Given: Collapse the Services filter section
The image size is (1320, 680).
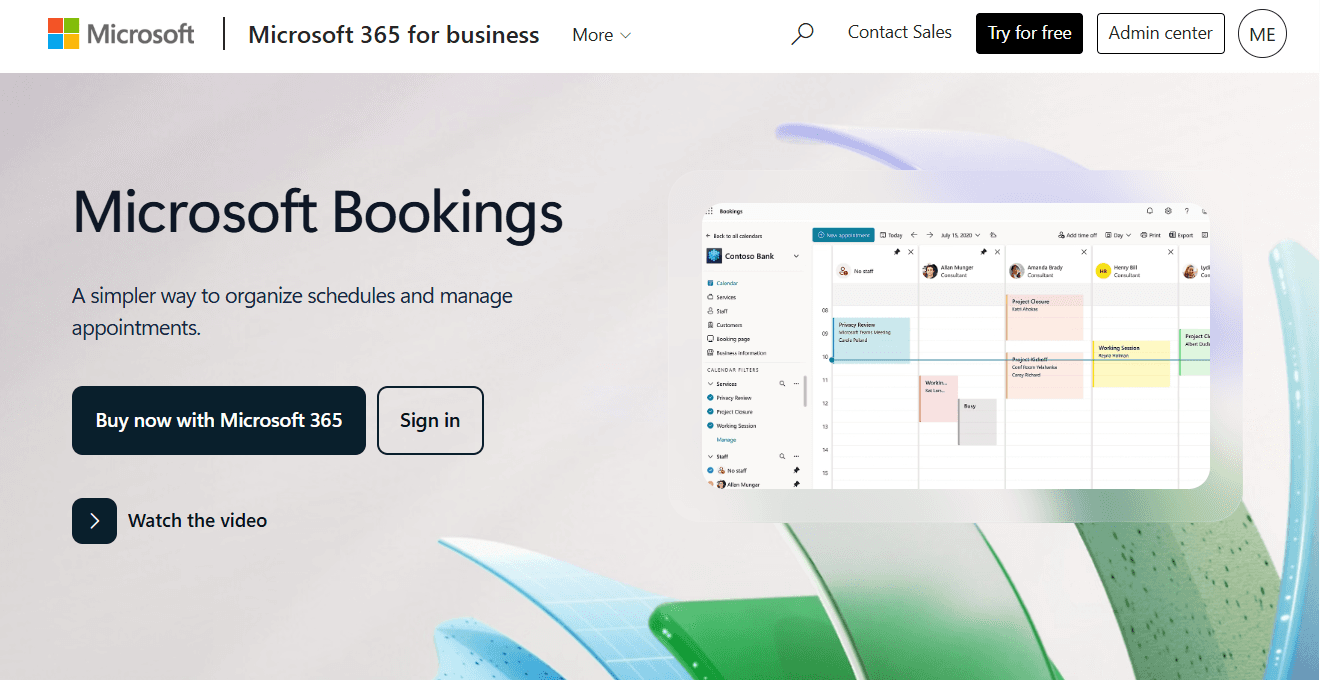Looking at the screenshot, I should 710,384.
